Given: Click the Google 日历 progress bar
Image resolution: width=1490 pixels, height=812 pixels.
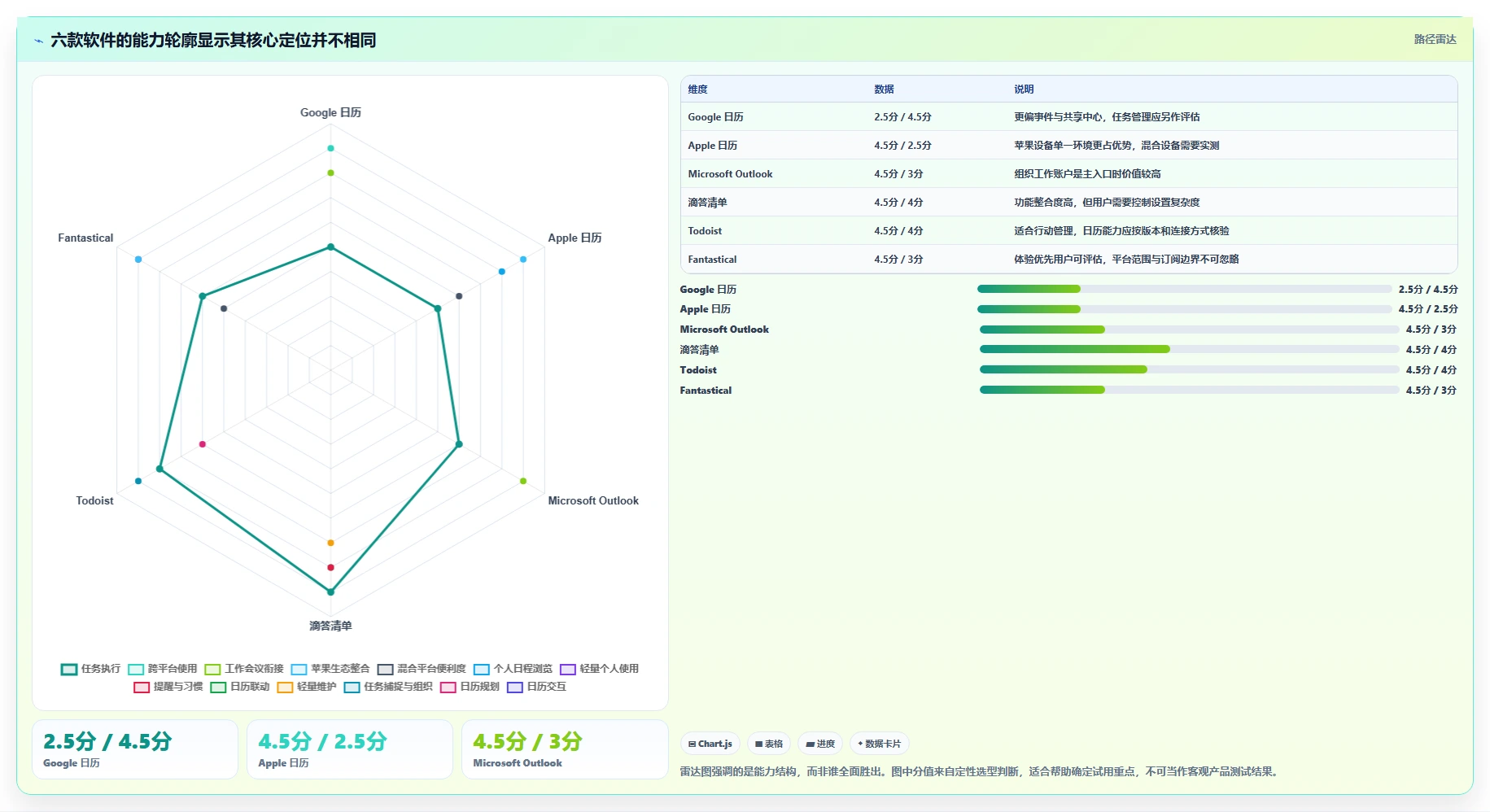Looking at the screenshot, I should click(1184, 289).
